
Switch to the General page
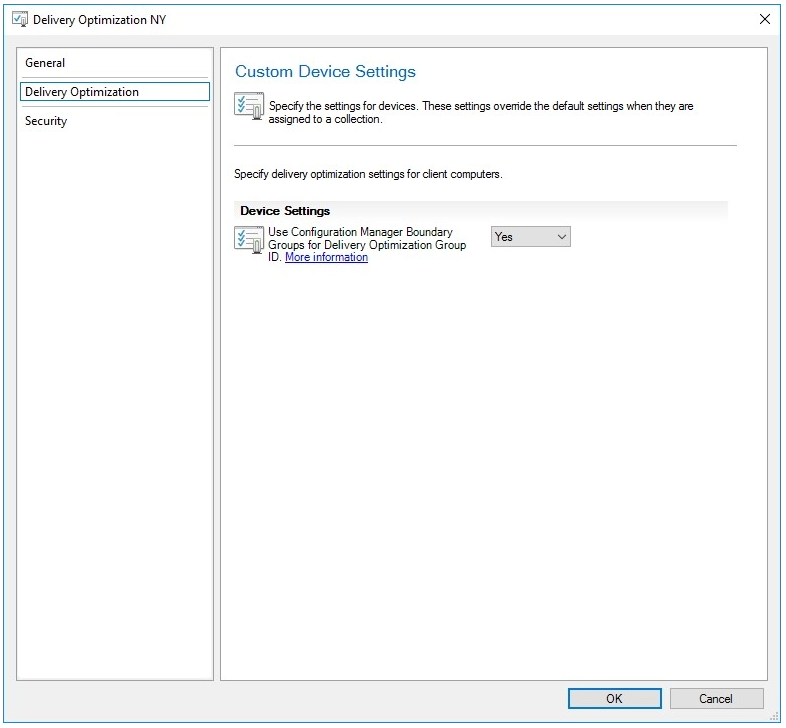pyautogui.click(x=45, y=63)
